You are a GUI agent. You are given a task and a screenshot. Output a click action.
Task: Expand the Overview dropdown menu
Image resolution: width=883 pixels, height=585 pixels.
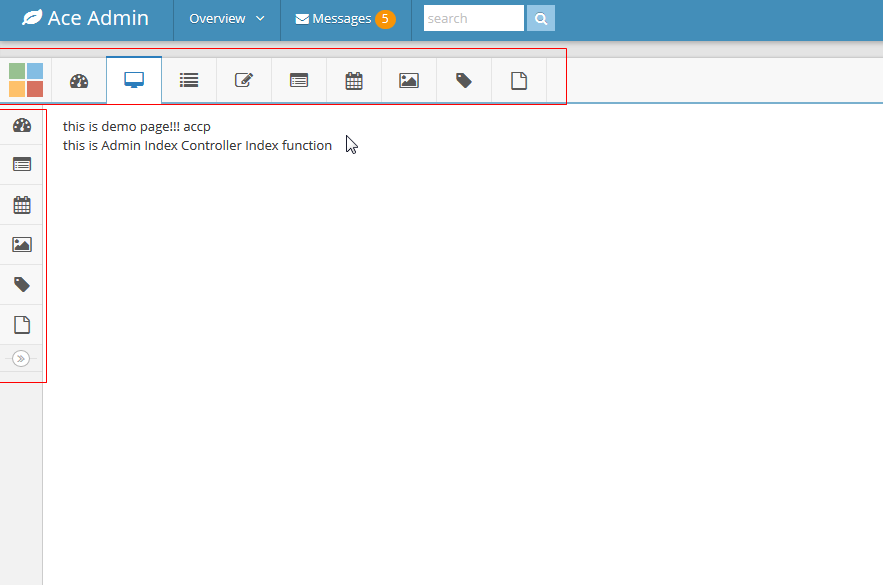click(x=227, y=19)
